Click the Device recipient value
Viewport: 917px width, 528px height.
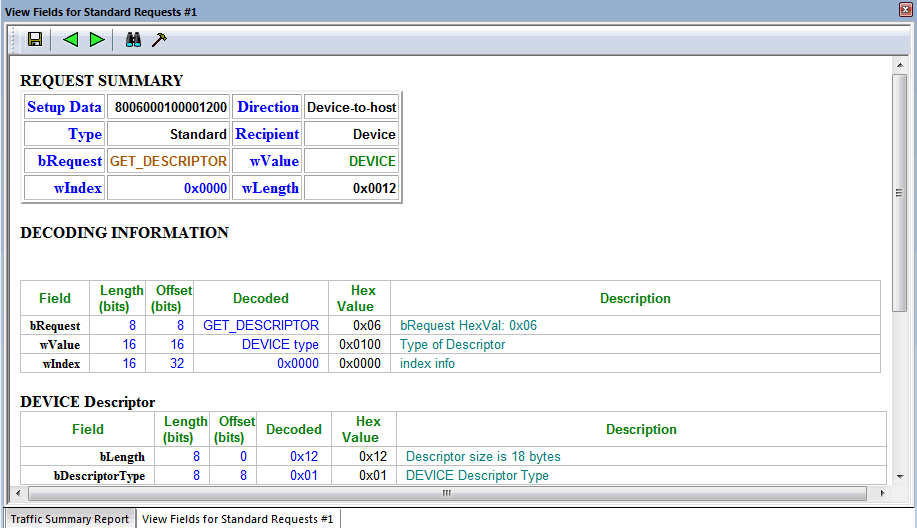374,134
